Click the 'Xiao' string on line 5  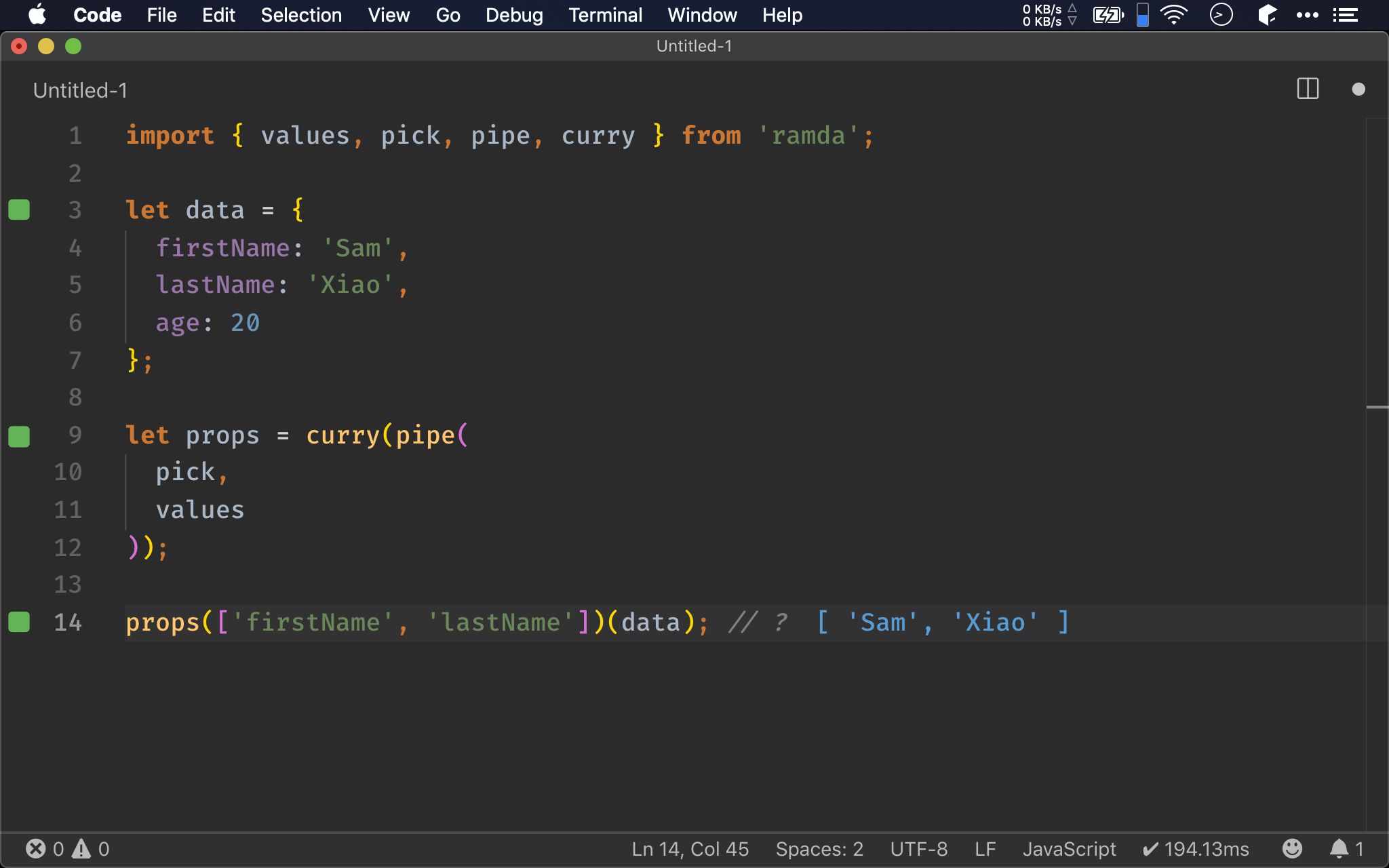[x=350, y=285]
